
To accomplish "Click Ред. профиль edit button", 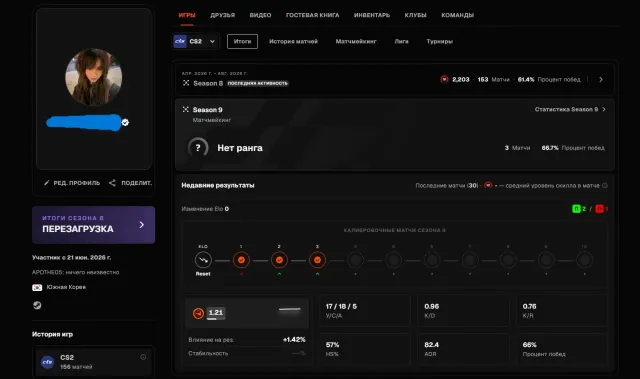I will pyautogui.click(x=72, y=183).
